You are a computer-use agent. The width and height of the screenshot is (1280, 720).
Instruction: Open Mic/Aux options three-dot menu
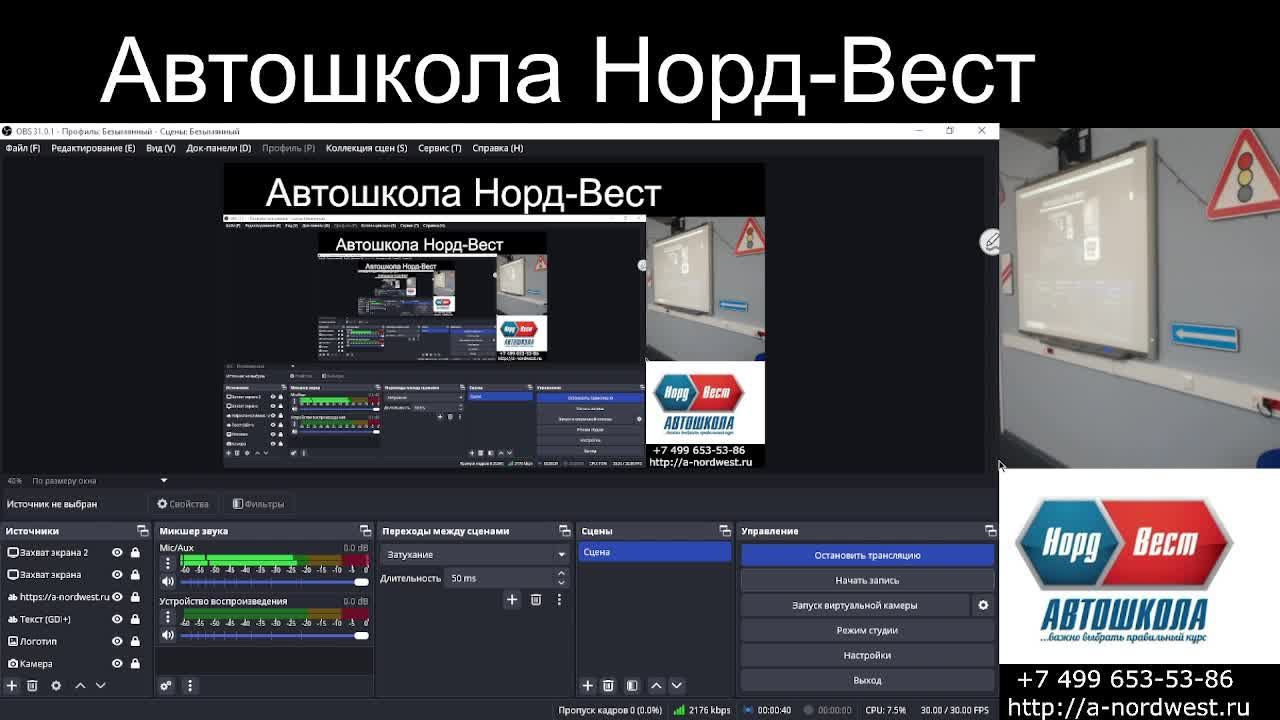pos(168,564)
